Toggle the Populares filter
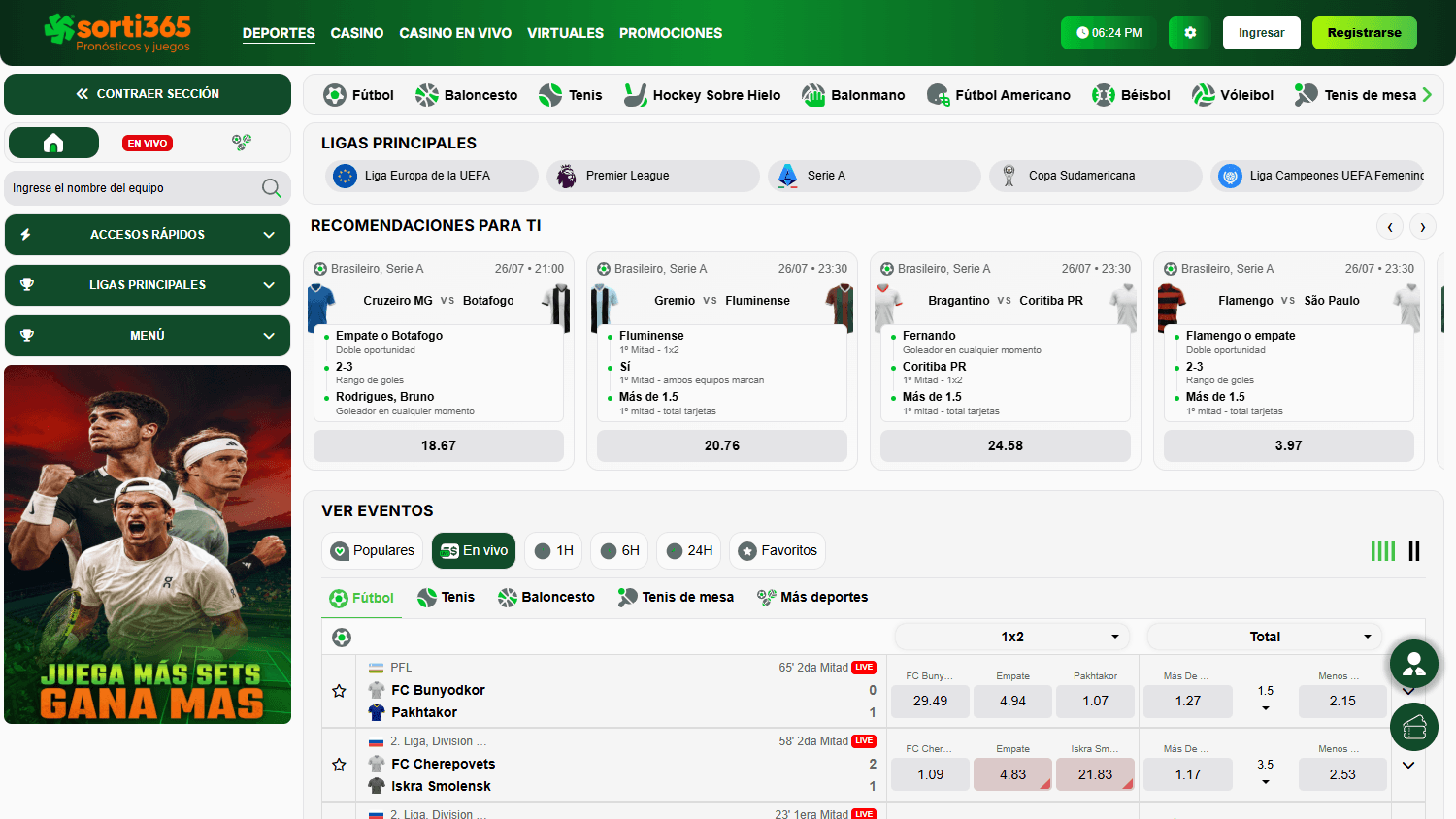The width and height of the screenshot is (1456, 819). [373, 550]
